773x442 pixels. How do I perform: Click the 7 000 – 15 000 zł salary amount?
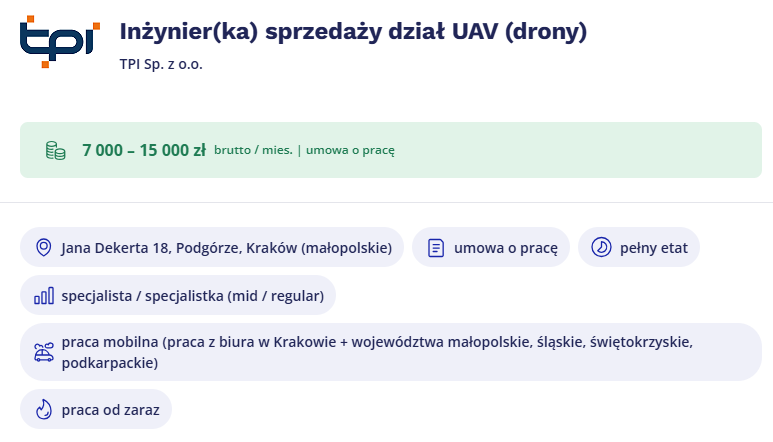point(144,150)
